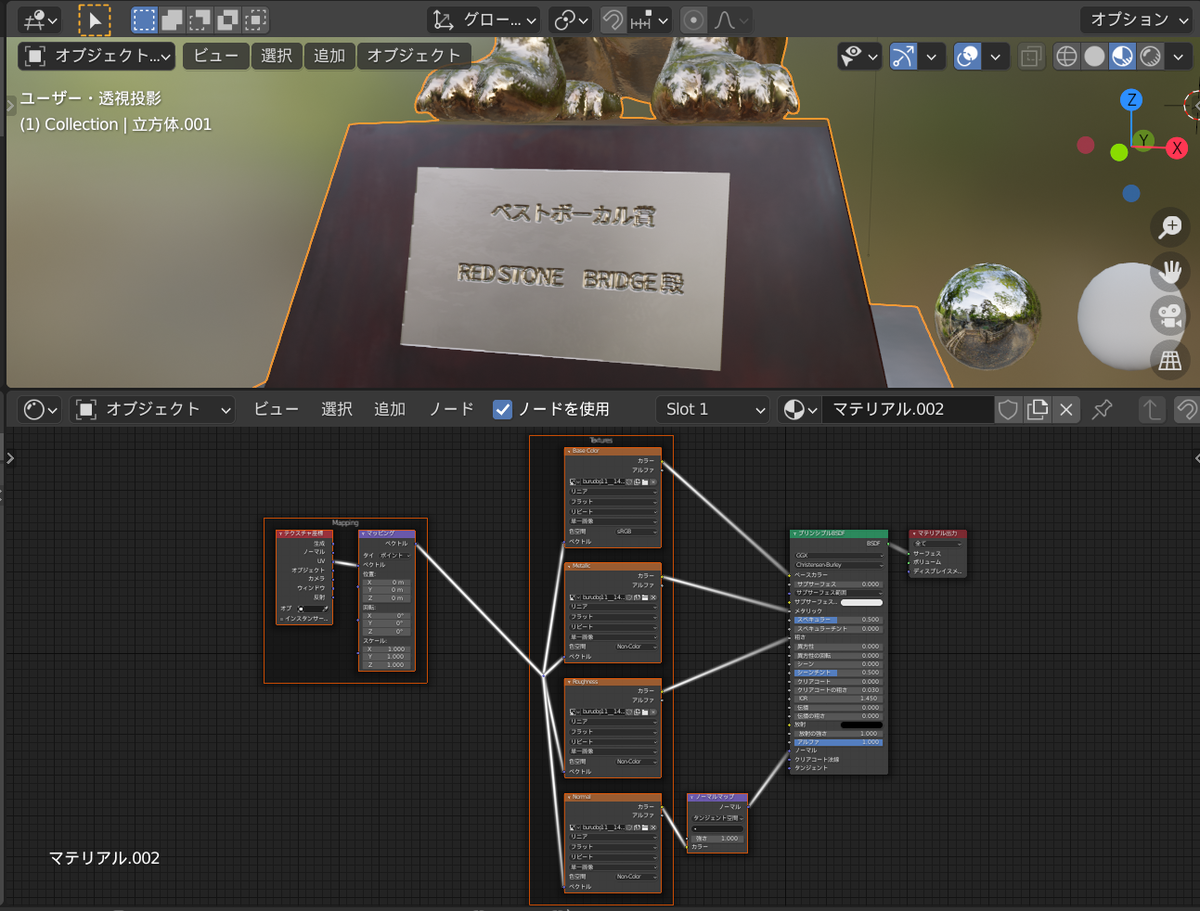Open the object type visibility eye dropdown
1200x911 pixels.
point(859,57)
